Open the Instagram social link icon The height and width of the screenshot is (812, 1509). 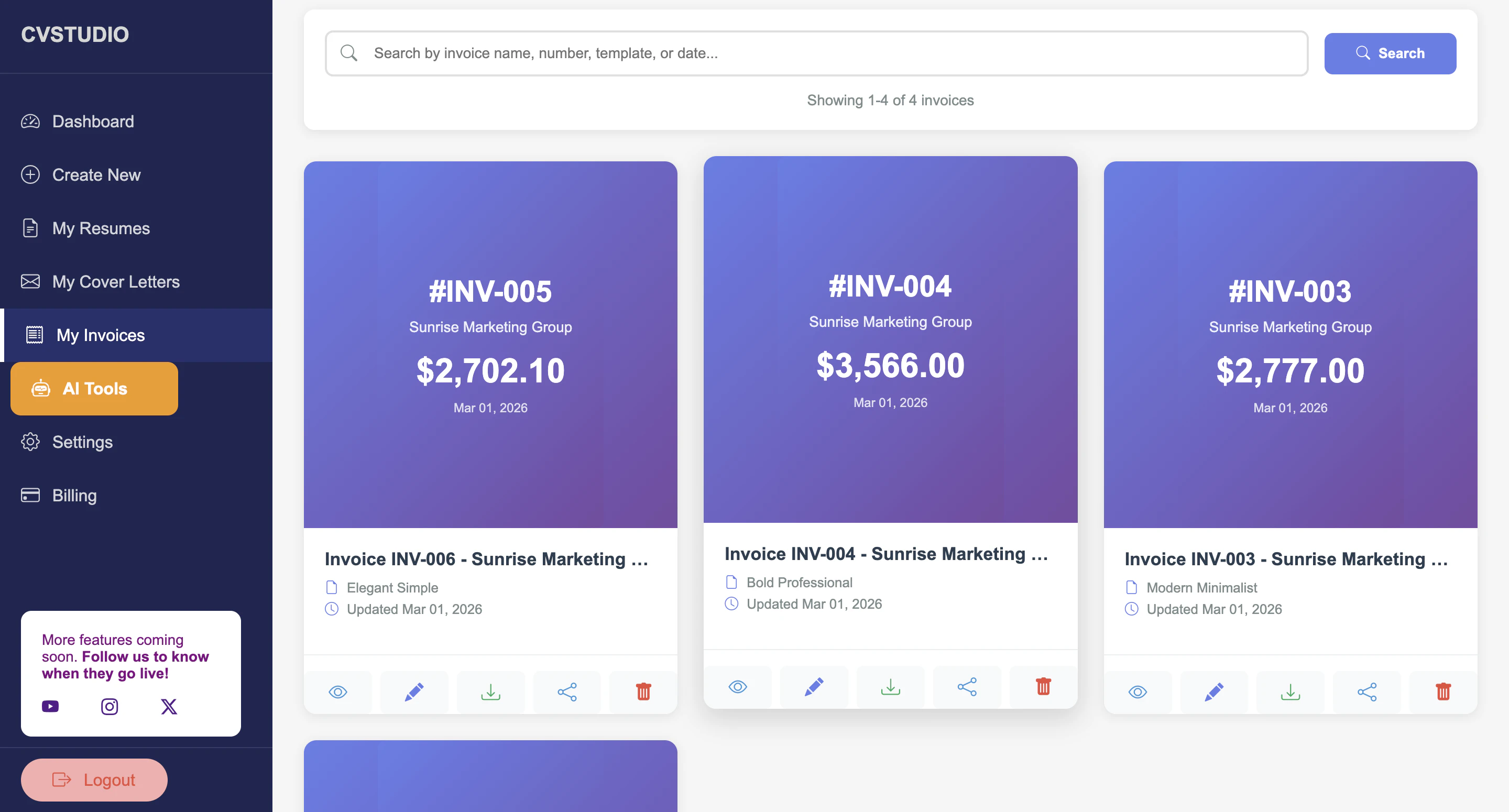110,707
